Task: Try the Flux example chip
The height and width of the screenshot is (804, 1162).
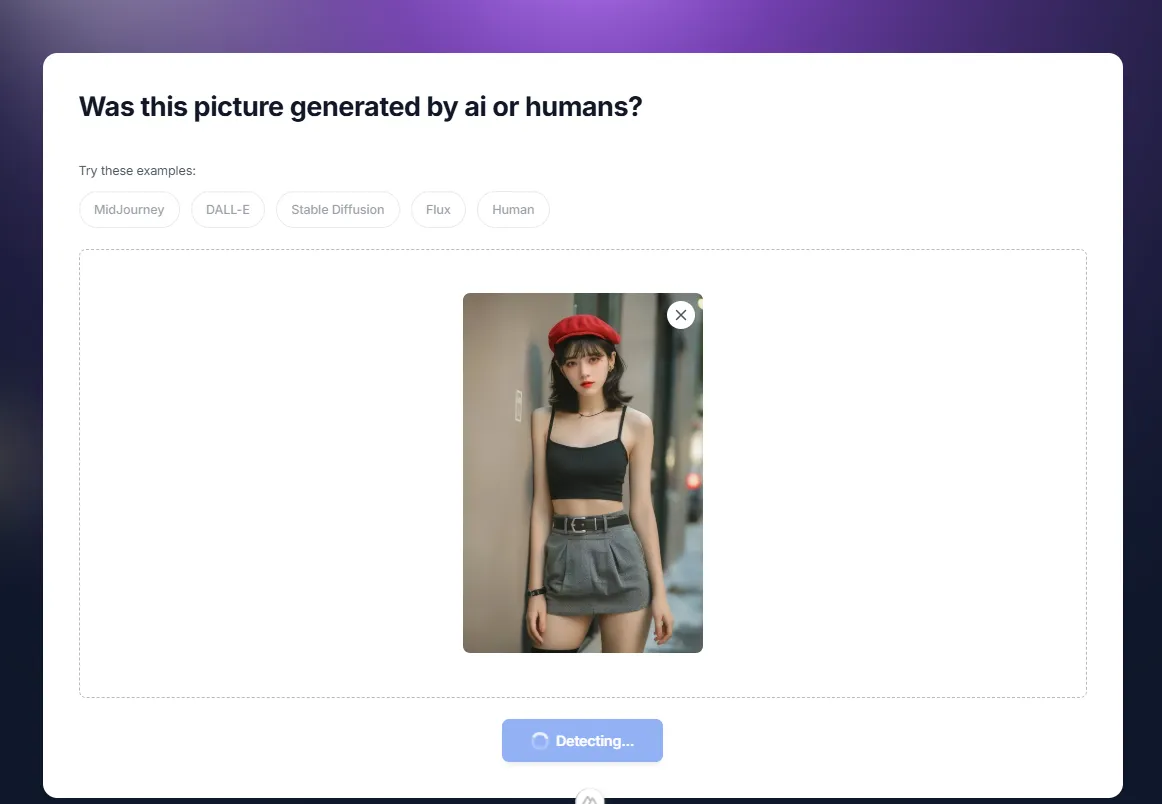Action: click(438, 210)
